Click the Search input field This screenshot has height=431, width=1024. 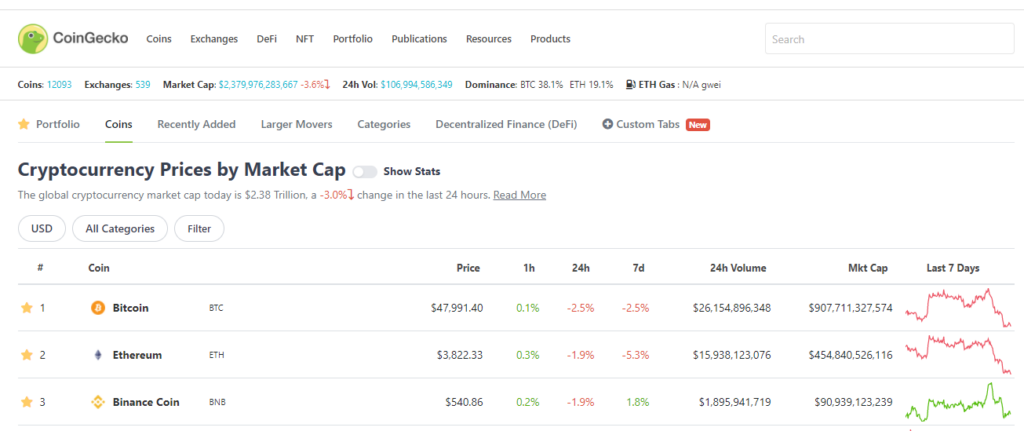(889, 39)
